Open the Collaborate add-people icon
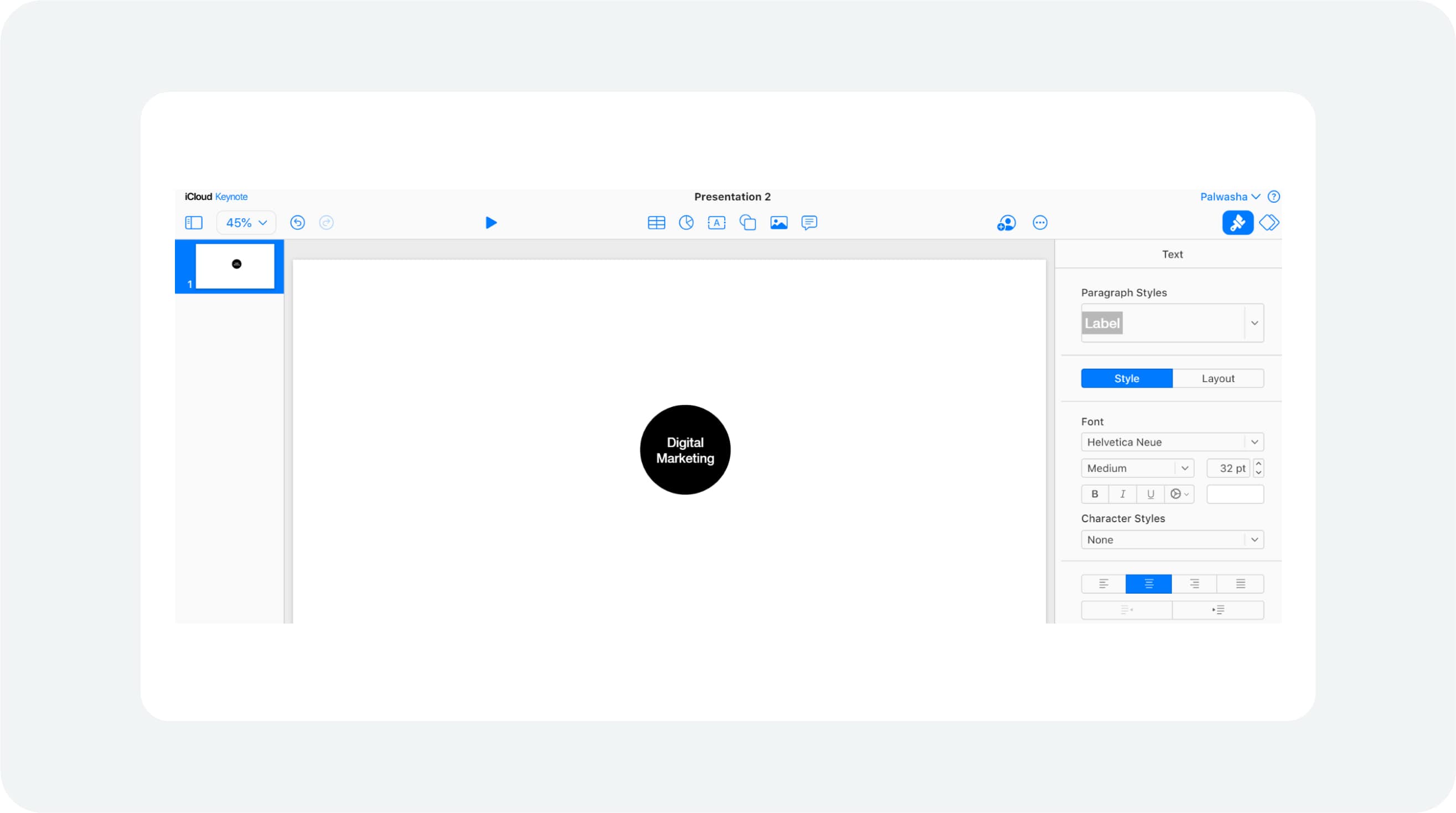The image size is (1456, 813). tap(1006, 223)
